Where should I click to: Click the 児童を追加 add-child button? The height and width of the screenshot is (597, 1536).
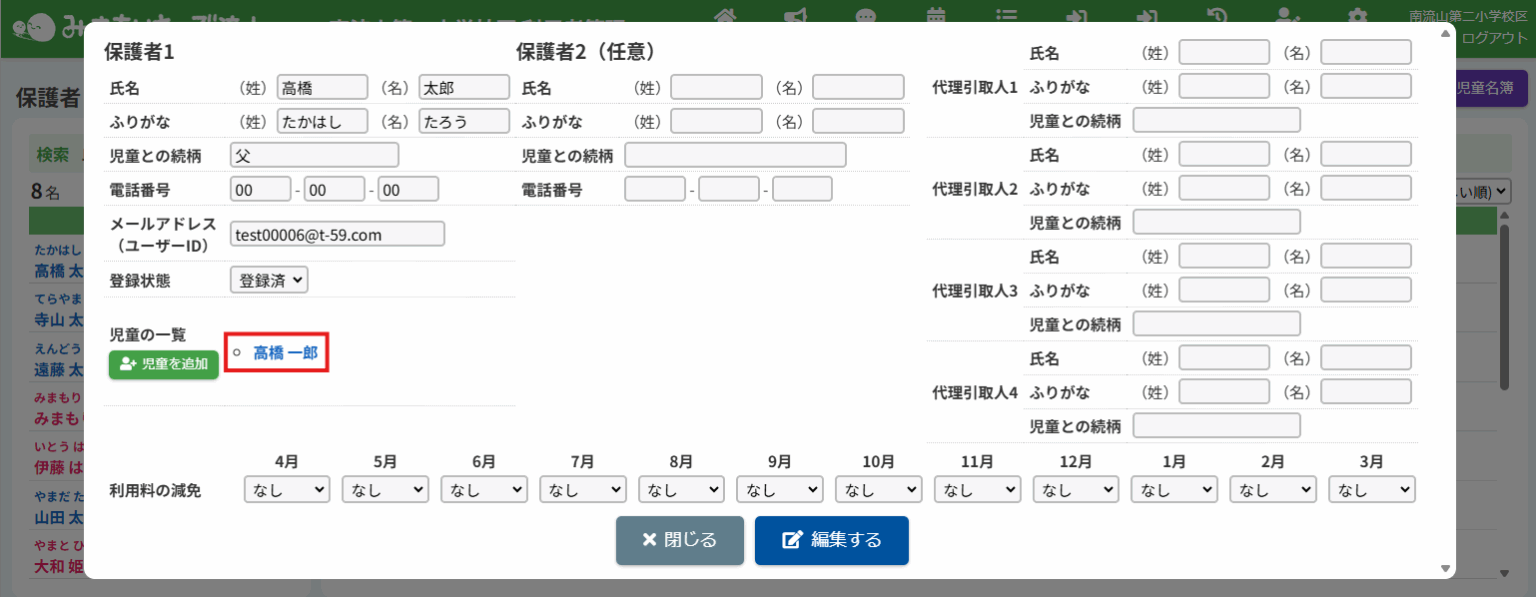point(164,364)
